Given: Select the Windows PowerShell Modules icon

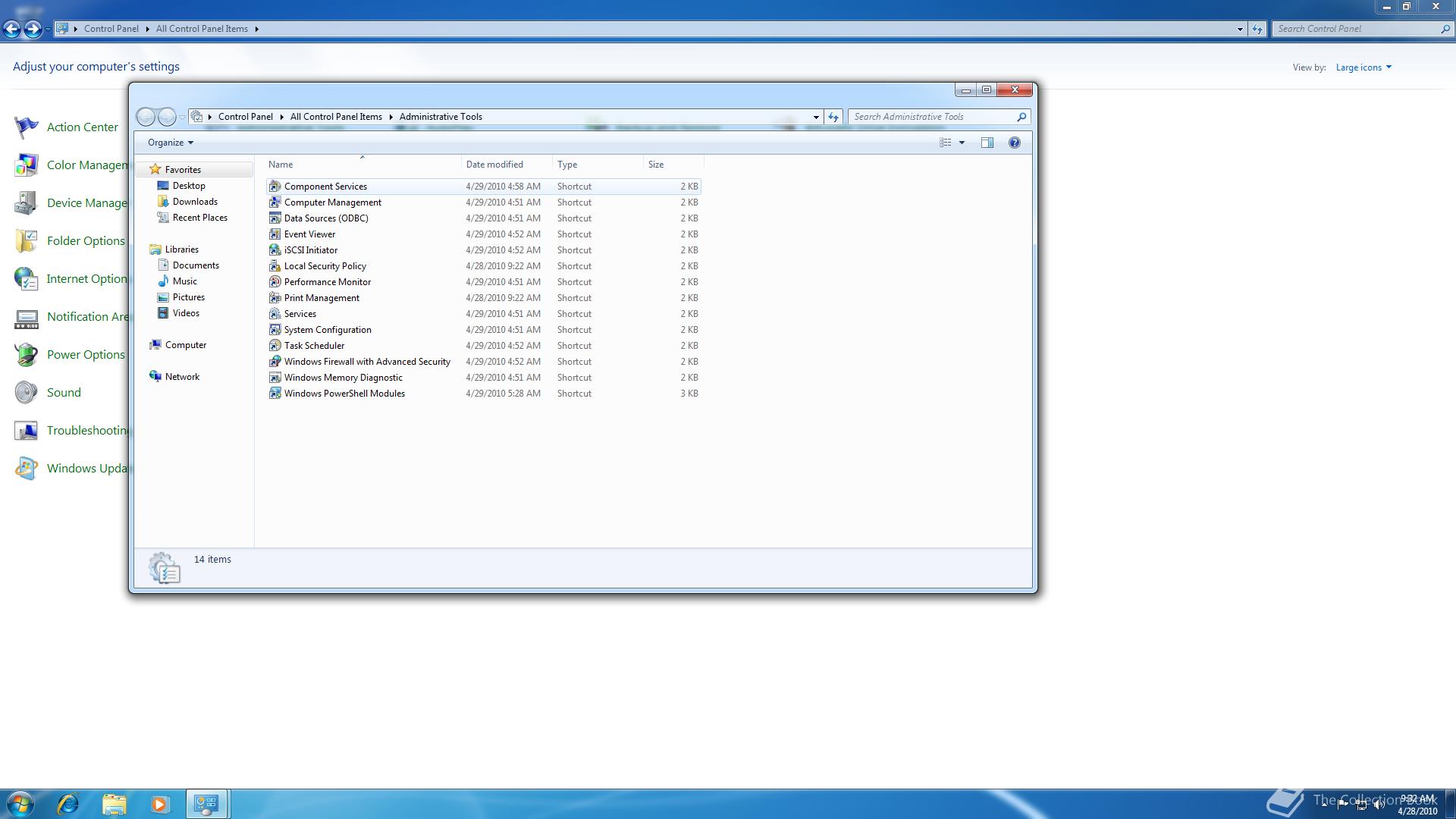Looking at the screenshot, I should point(275,394).
